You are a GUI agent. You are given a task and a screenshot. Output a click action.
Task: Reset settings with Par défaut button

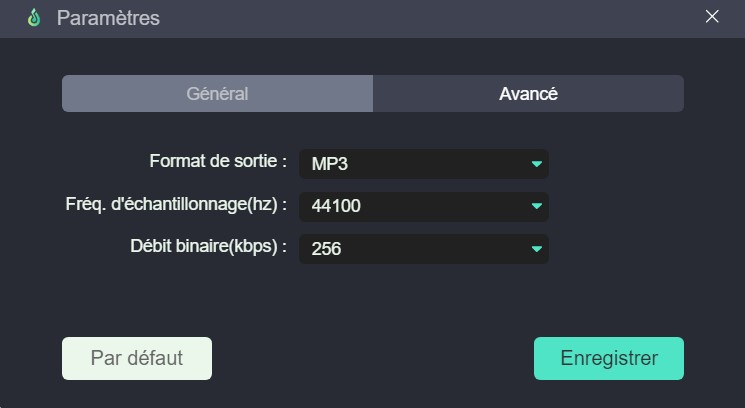(x=137, y=358)
